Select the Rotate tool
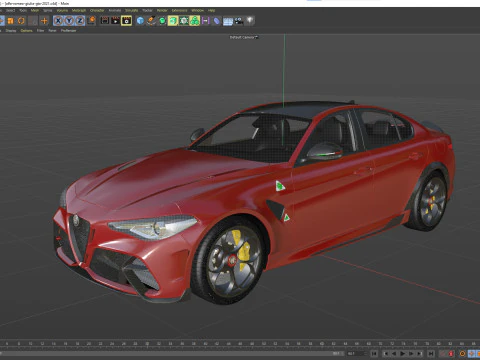The width and height of the screenshot is (480, 360). point(21,21)
